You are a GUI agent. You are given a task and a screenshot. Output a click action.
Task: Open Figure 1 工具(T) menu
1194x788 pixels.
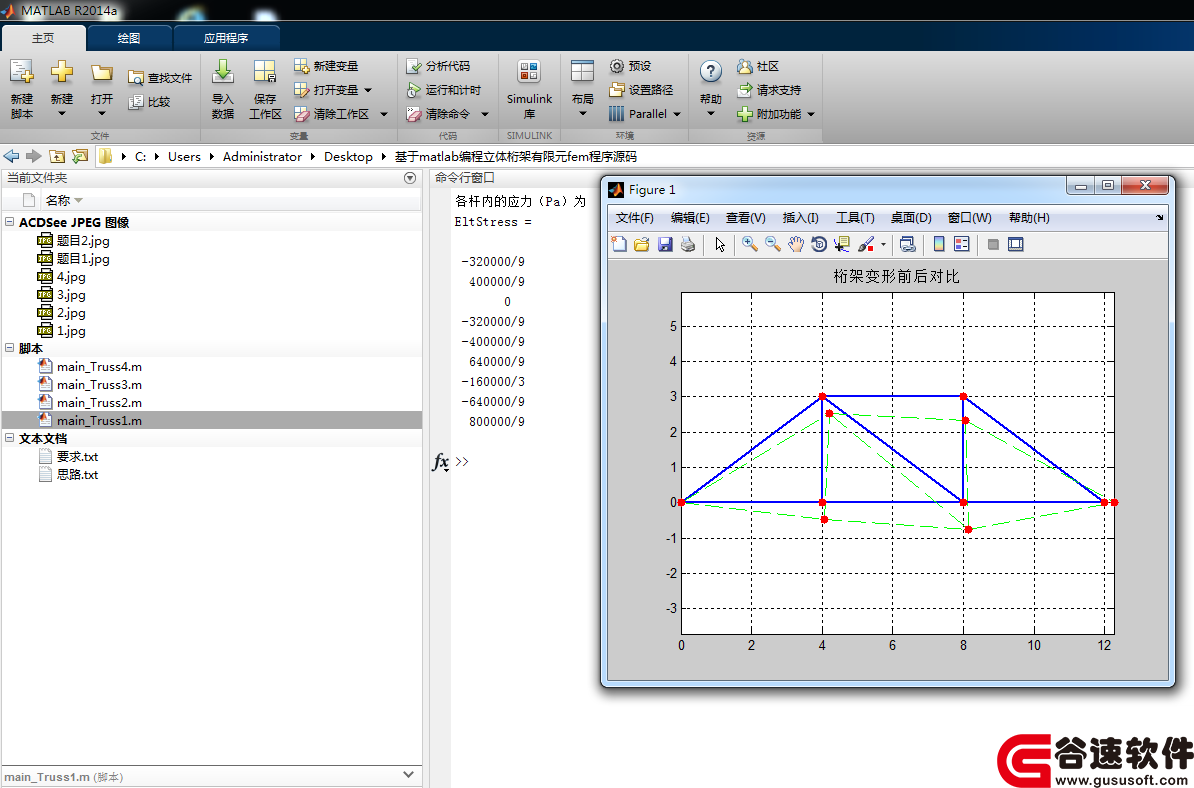855,218
